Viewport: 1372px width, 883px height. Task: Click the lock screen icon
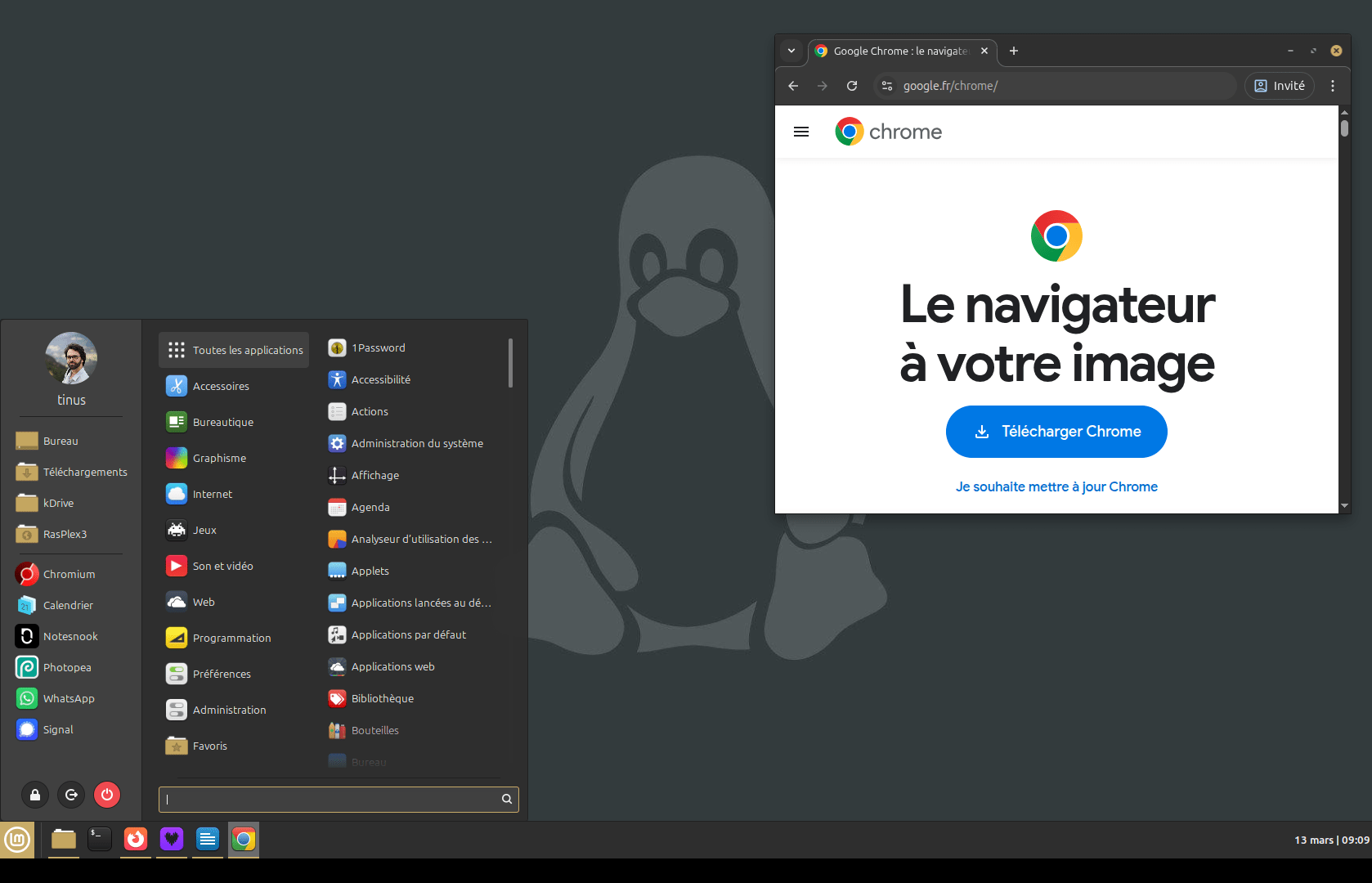point(35,795)
